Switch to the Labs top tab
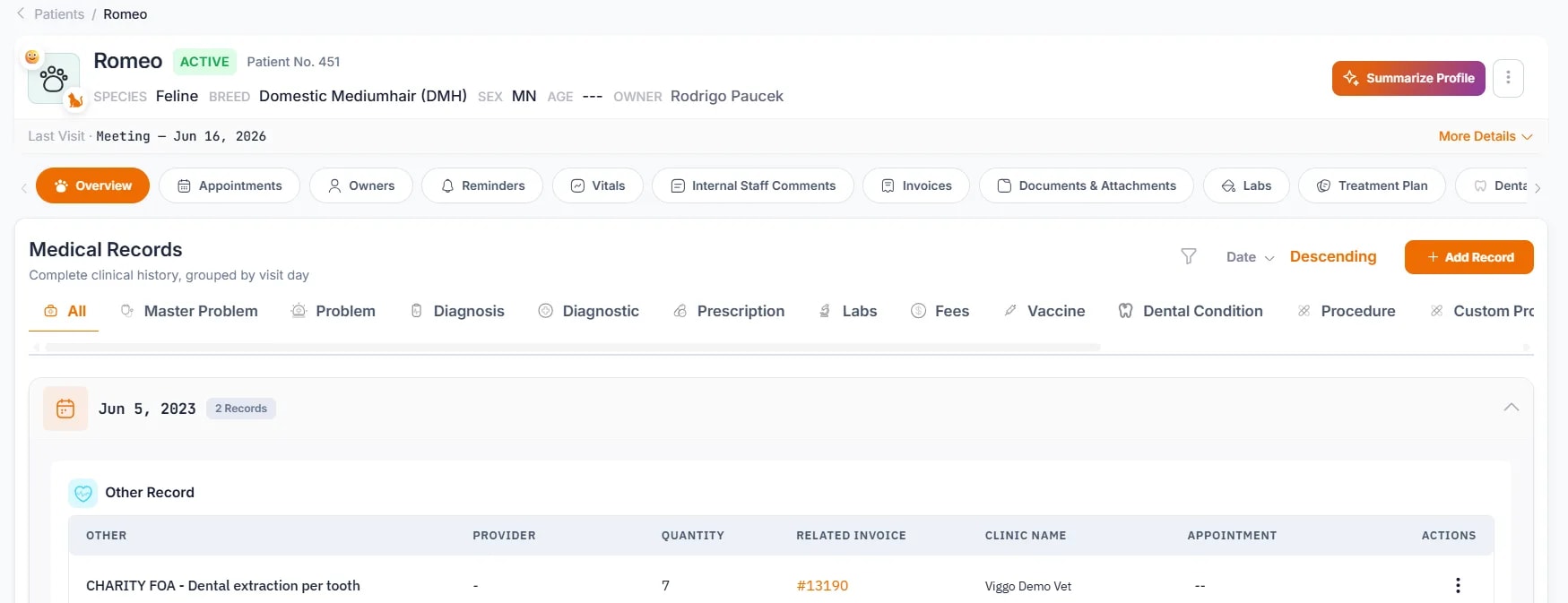1568x603 pixels. (x=1246, y=185)
